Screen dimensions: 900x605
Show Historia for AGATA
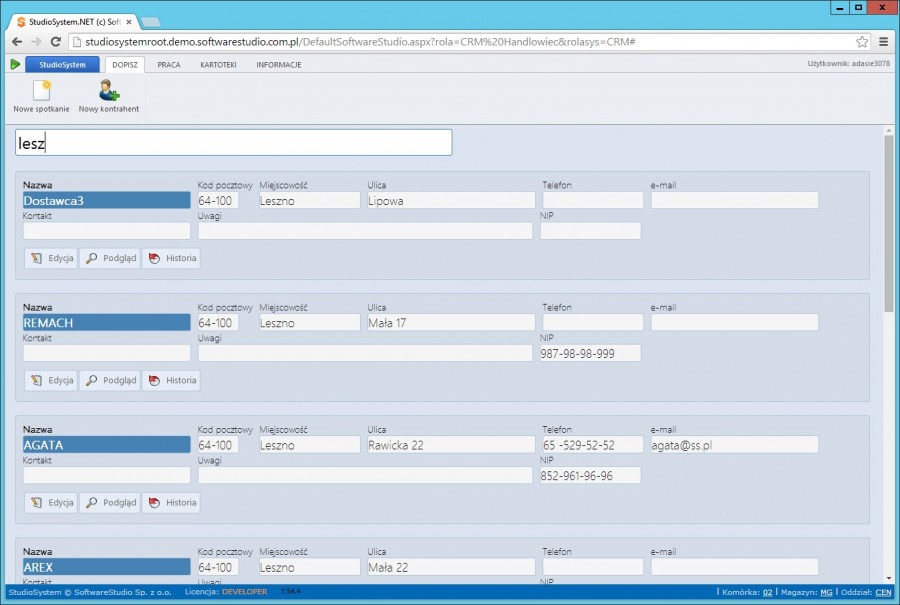point(171,502)
